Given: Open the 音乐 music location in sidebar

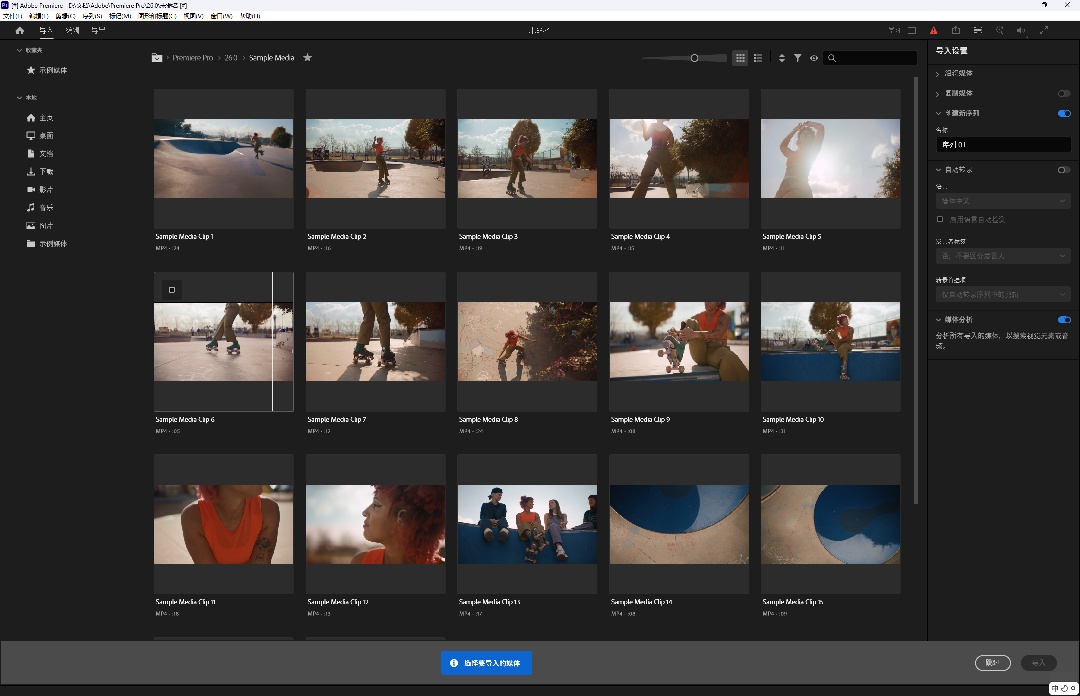Looking at the screenshot, I should (x=40, y=207).
